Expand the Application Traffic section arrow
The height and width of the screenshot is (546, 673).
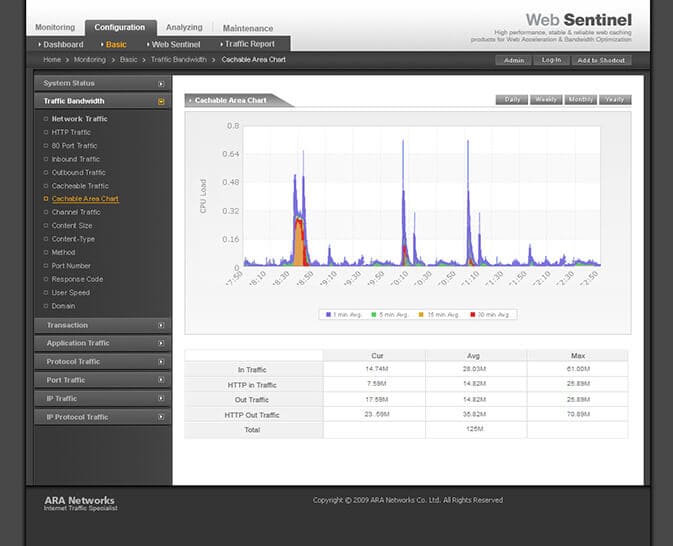(x=161, y=343)
